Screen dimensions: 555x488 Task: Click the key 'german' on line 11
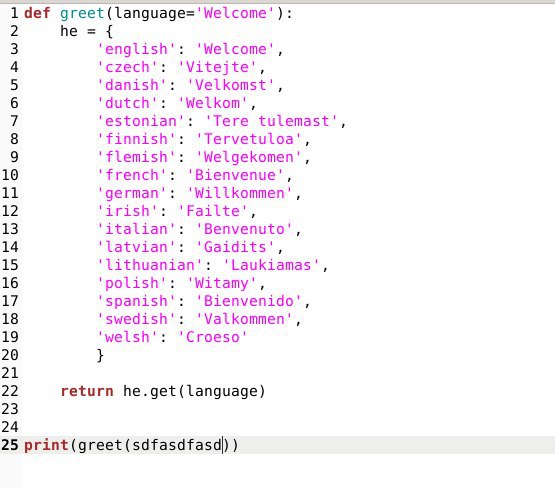coord(132,194)
